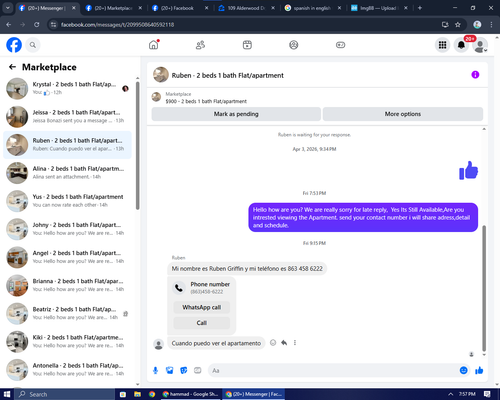This screenshot has height=400, width=500.
Task: Switch to the (20+) Facebook browser tab
Action: [x=180, y=8]
